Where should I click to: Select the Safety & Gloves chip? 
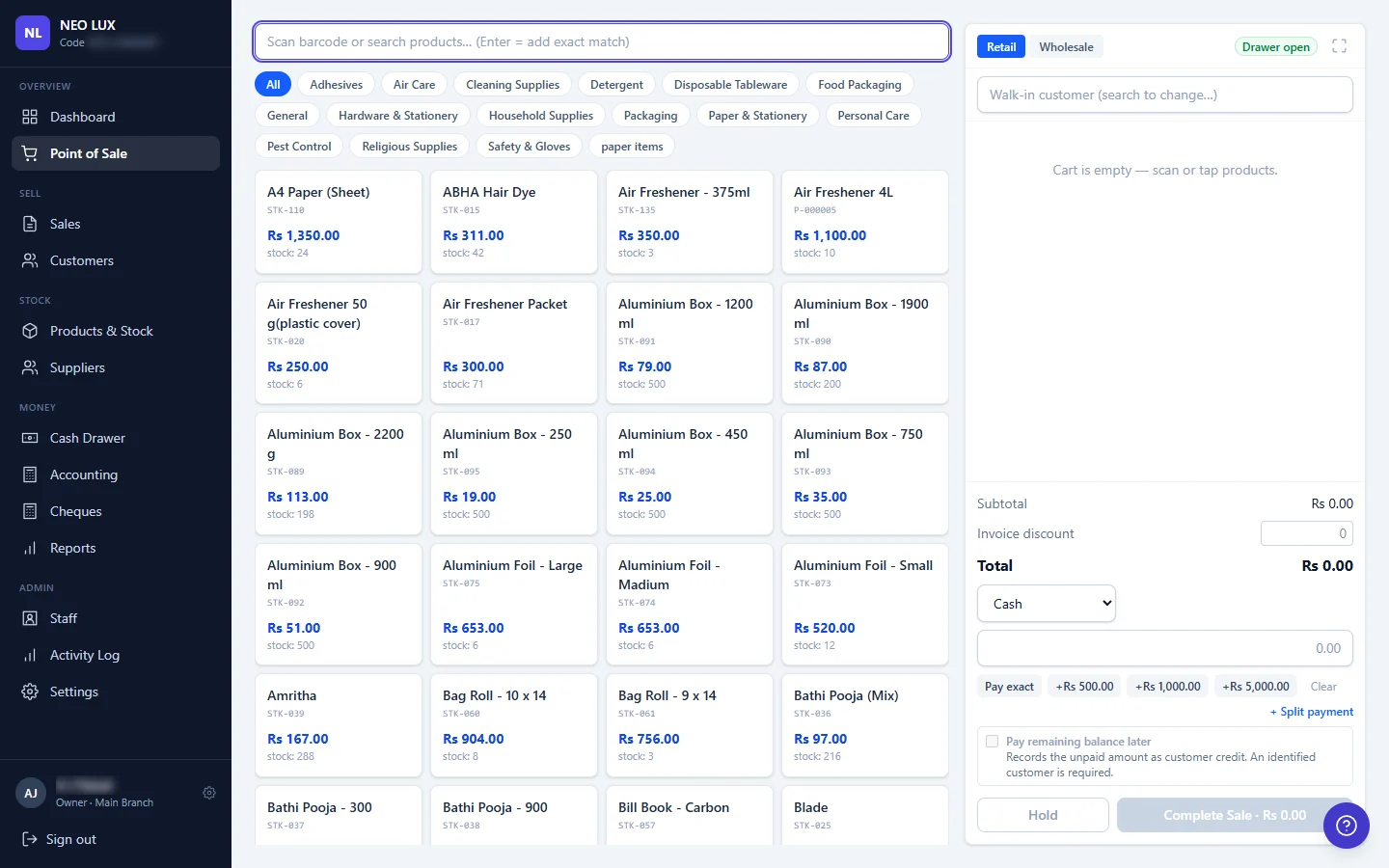[529, 147]
